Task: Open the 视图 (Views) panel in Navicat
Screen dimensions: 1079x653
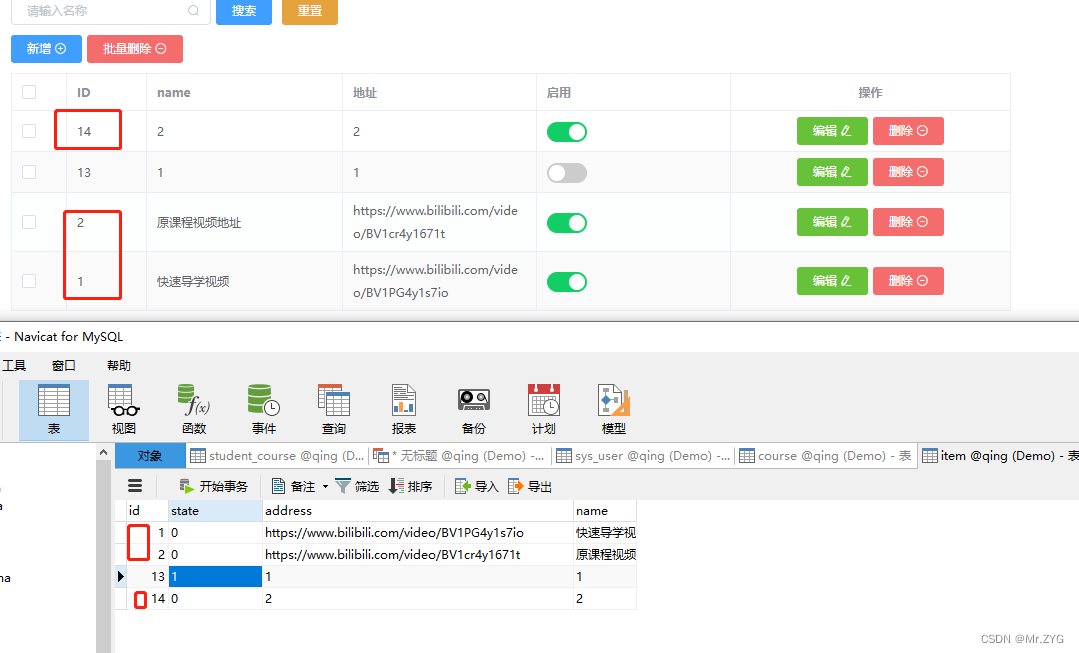Action: click(x=123, y=405)
